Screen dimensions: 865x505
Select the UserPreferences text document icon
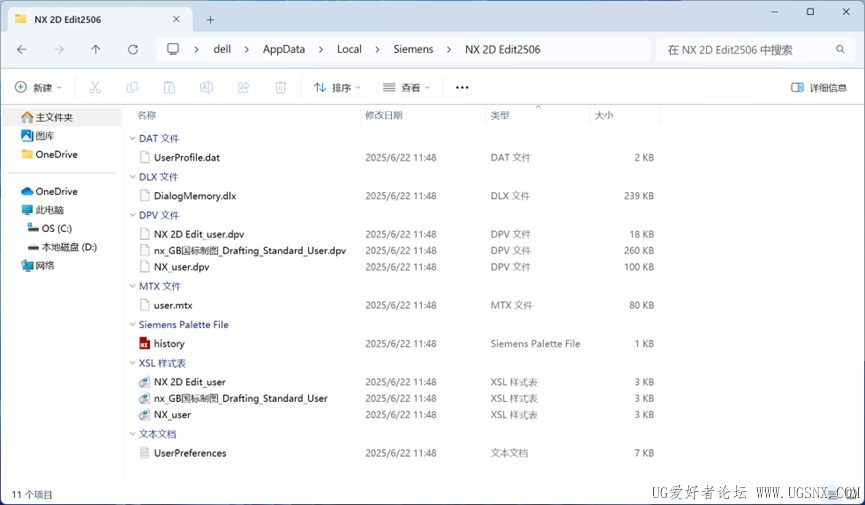click(x=145, y=453)
